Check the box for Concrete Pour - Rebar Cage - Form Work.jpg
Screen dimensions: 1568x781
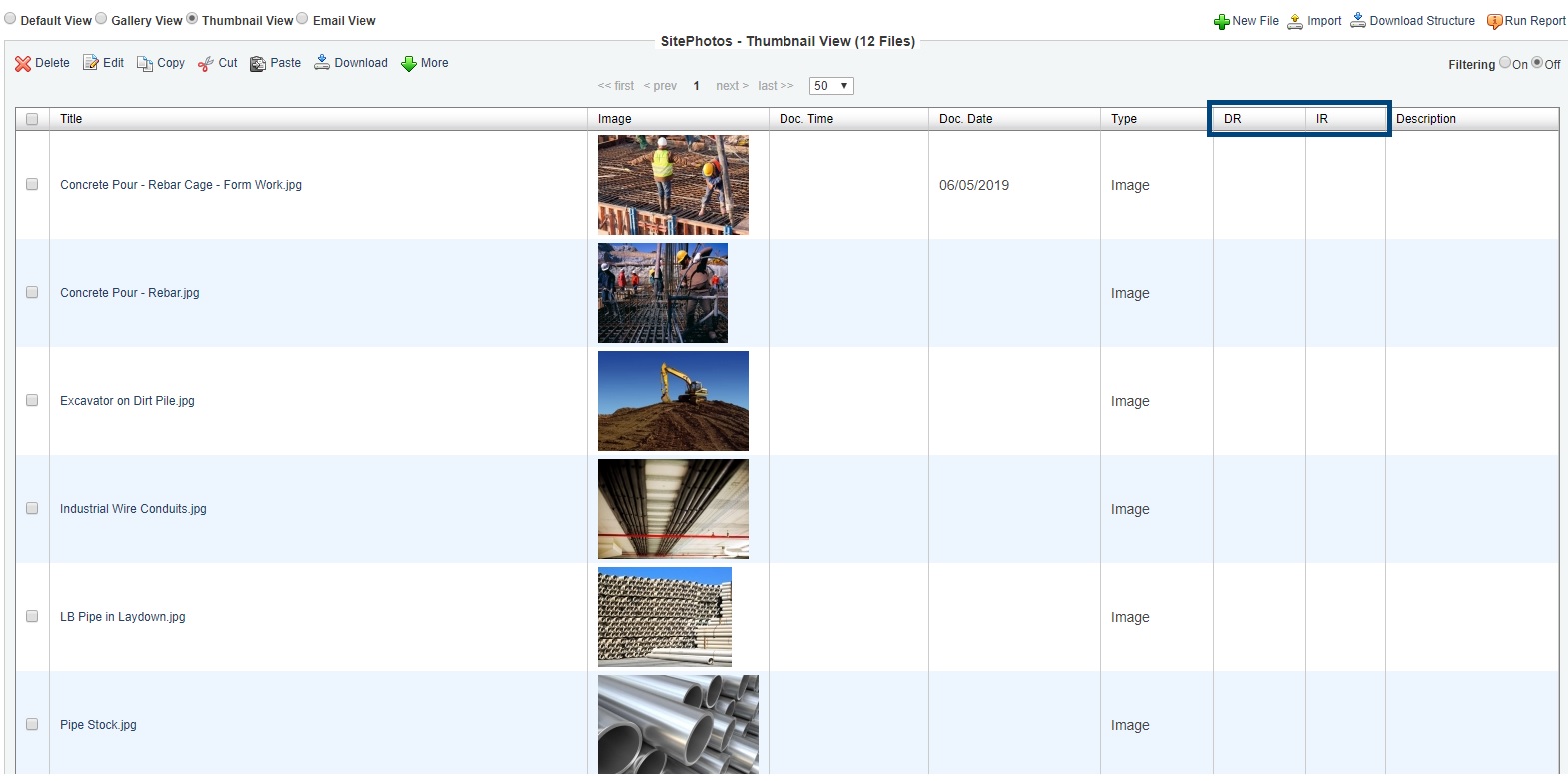pos(32,185)
